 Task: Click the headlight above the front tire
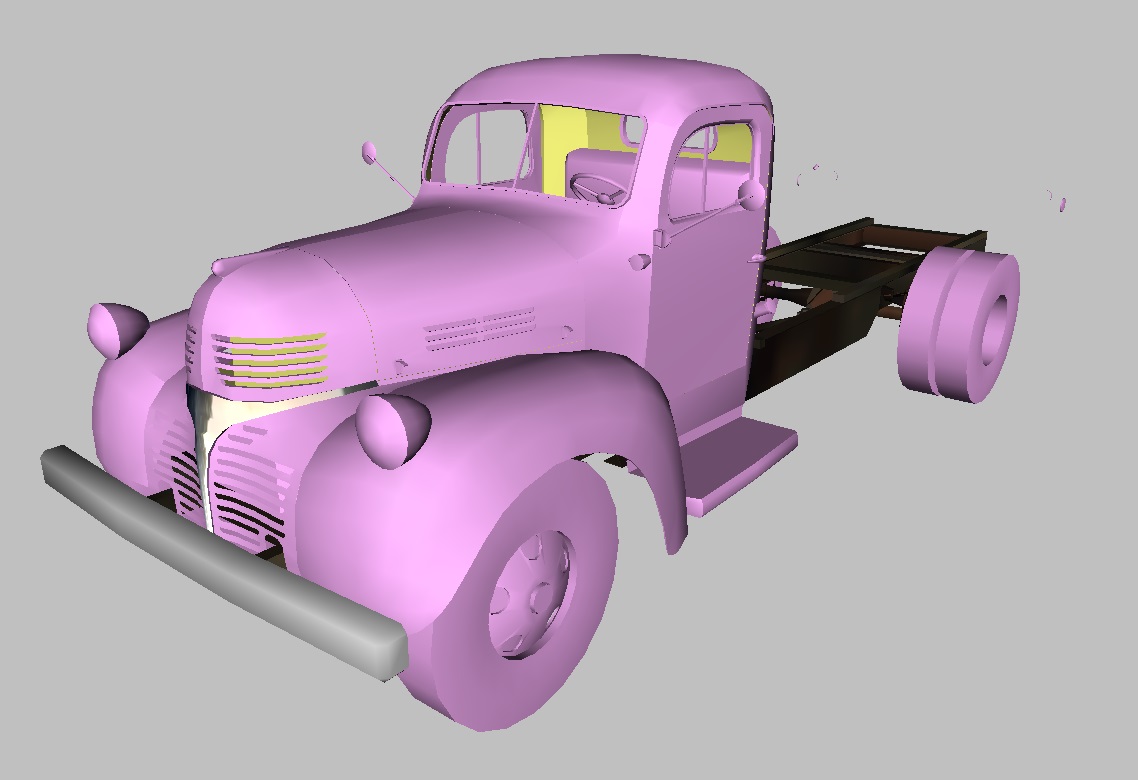393,430
